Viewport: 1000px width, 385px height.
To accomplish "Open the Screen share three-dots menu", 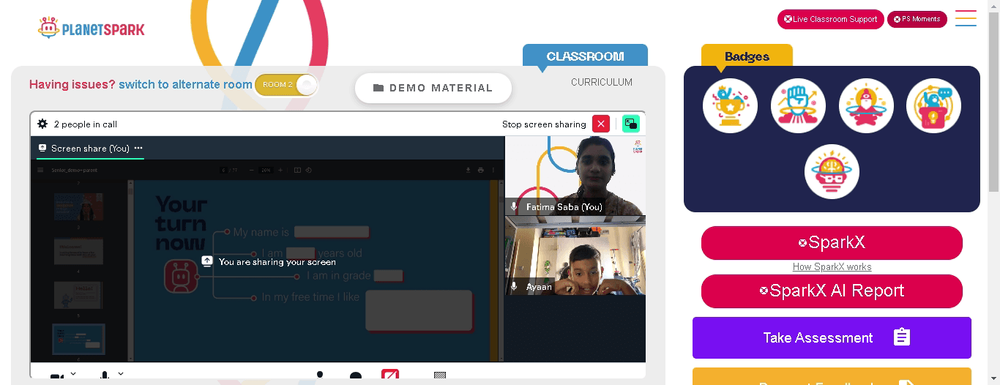I will (138, 149).
